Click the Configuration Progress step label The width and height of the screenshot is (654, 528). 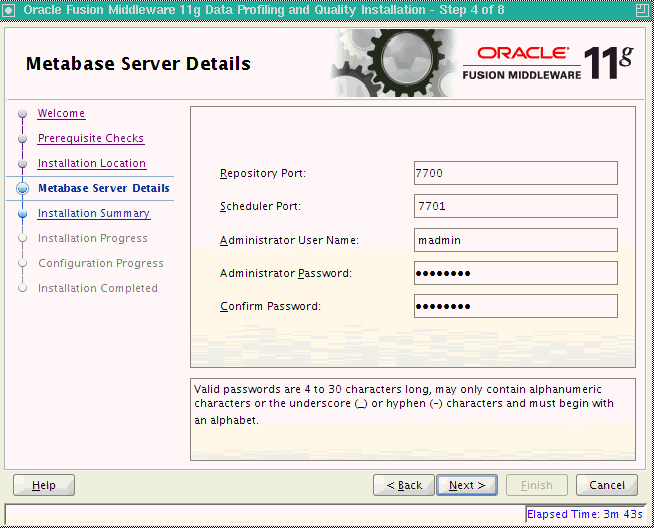tap(101, 263)
